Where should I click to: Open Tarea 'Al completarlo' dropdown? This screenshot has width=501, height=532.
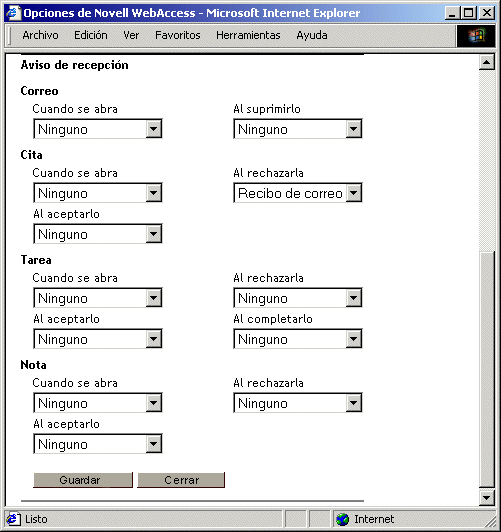coord(298,339)
